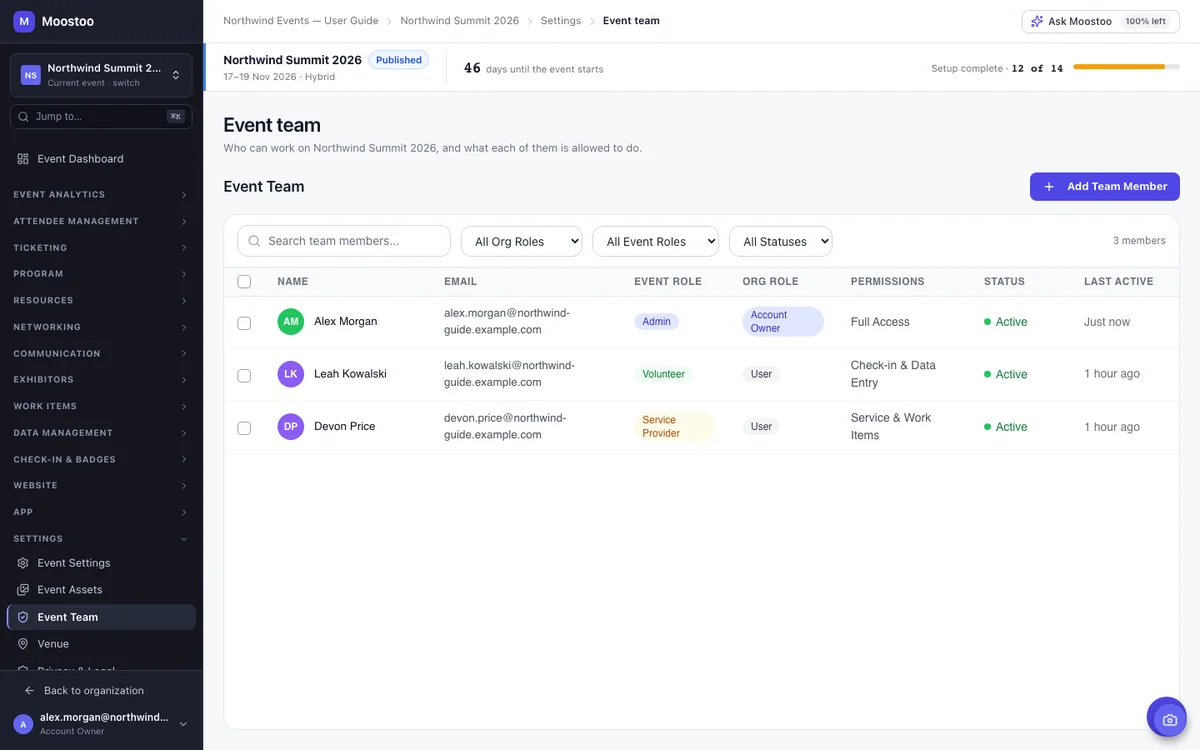Click the Event Dashboard grid icon
Screen dimensions: 1200x750
[23, 159]
